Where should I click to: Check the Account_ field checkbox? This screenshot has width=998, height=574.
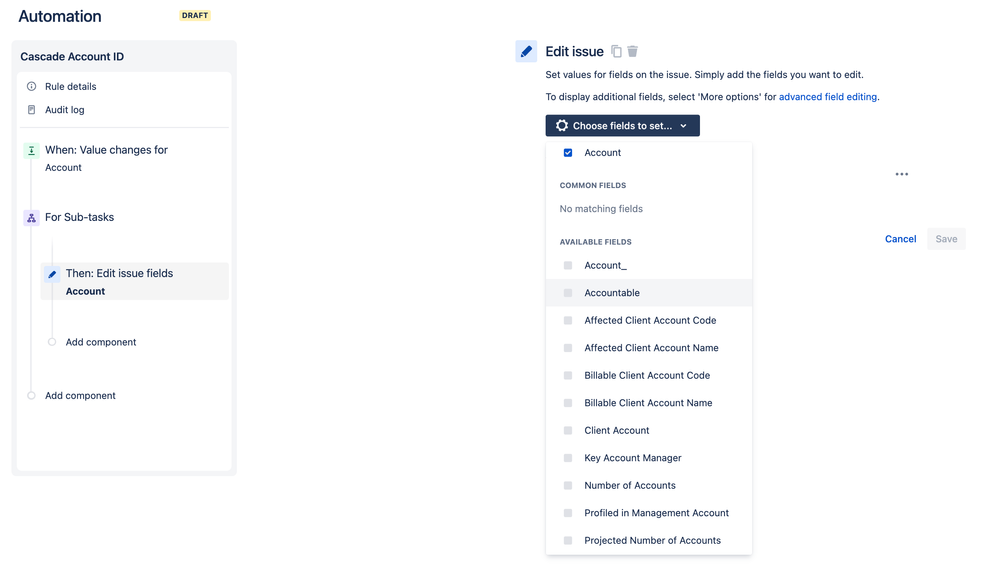coord(568,265)
